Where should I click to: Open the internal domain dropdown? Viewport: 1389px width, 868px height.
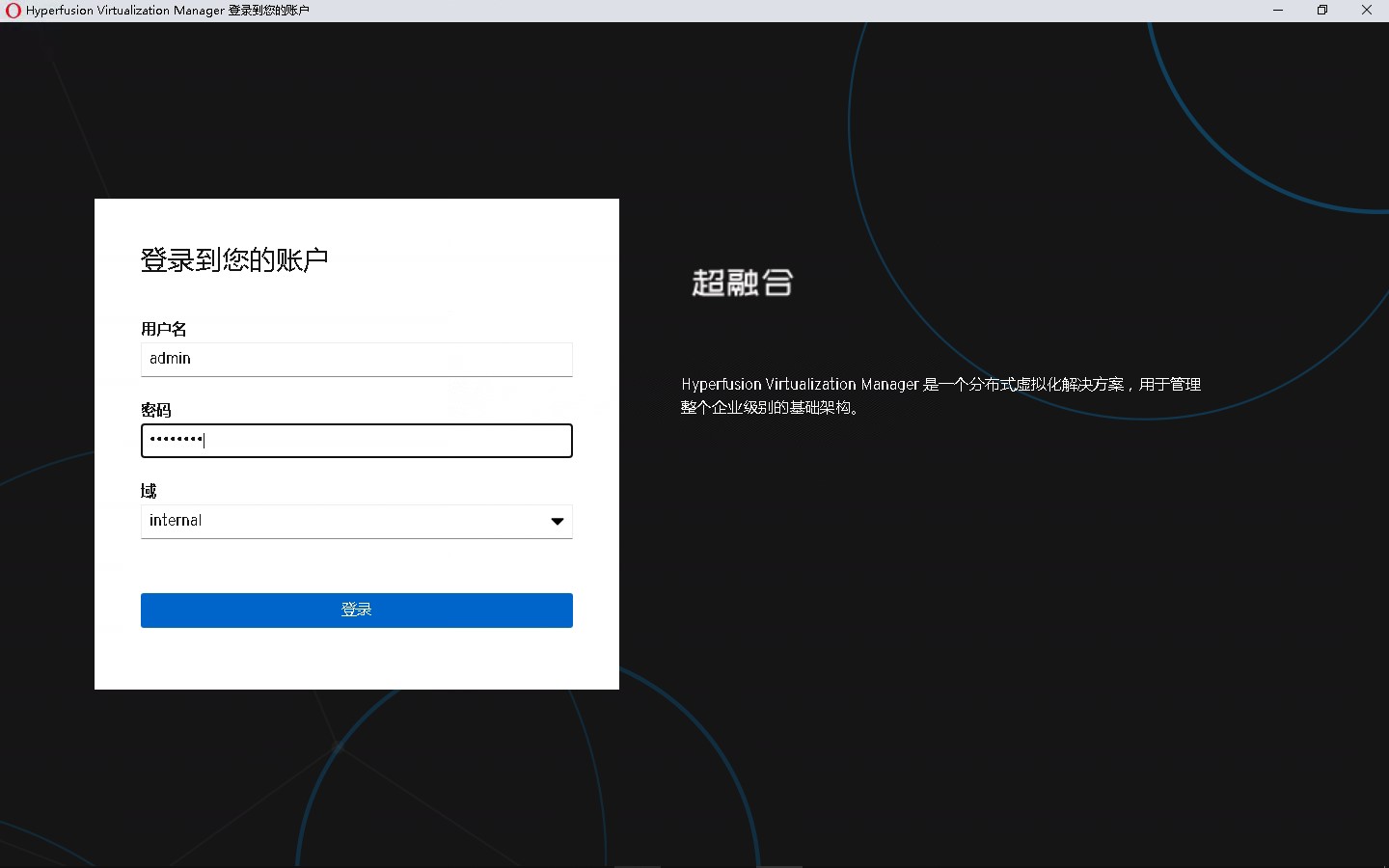tap(356, 521)
